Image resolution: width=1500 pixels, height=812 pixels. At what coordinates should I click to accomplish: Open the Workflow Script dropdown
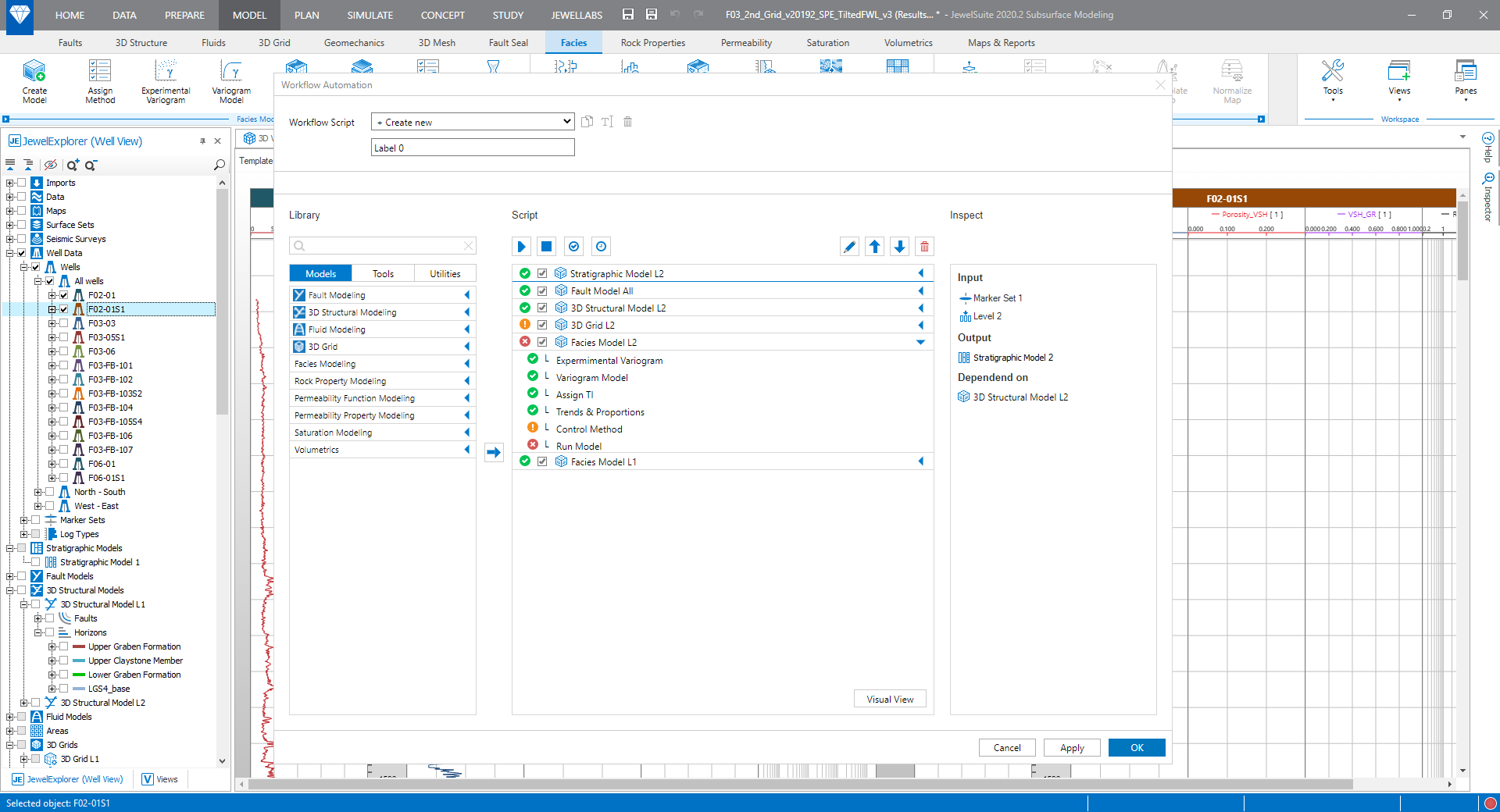[x=473, y=122]
